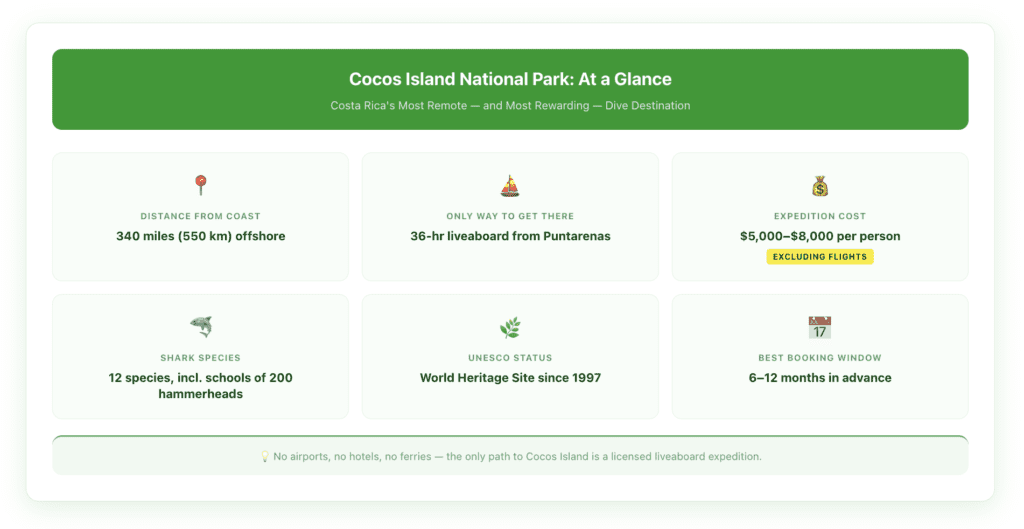Image resolution: width=1024 pixels, height=529 pixels.
Task: Click the 'SHARK SPECIES' label
Action: point(200,358)
